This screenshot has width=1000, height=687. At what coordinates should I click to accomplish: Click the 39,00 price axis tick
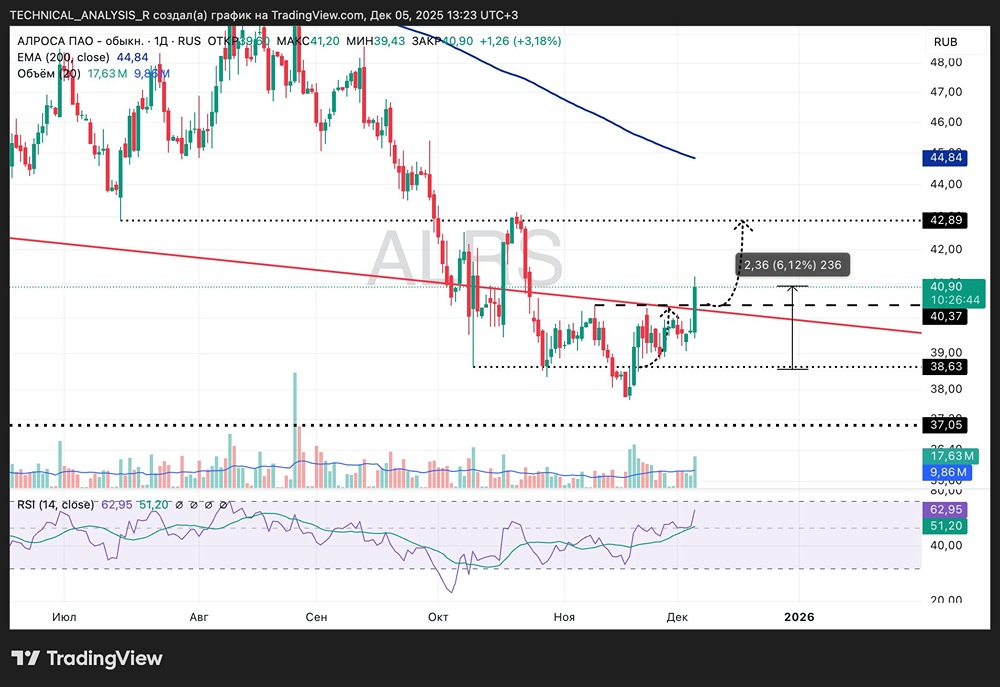(946, 353)
